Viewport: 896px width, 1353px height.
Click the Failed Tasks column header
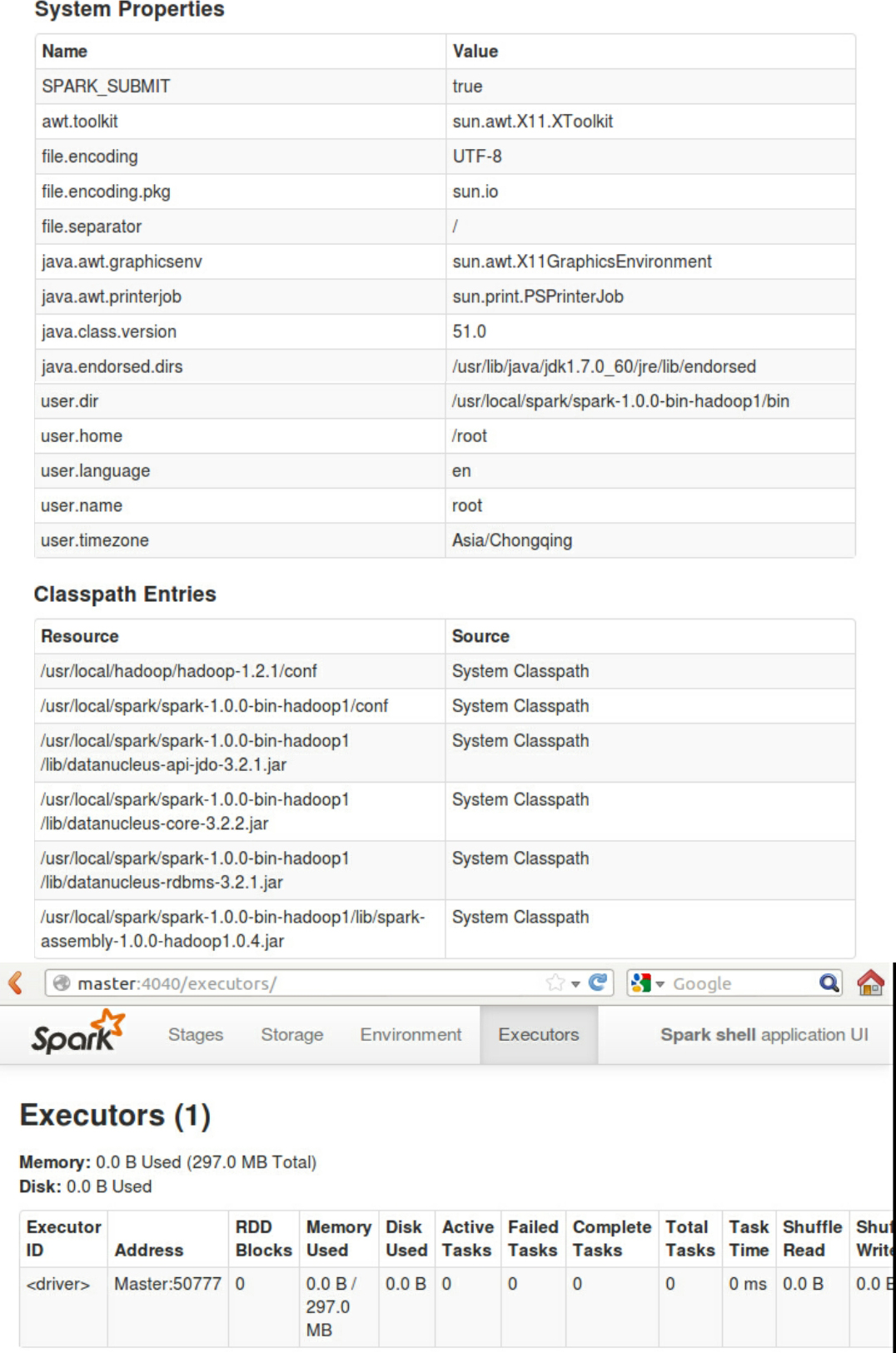point(533,1238)
